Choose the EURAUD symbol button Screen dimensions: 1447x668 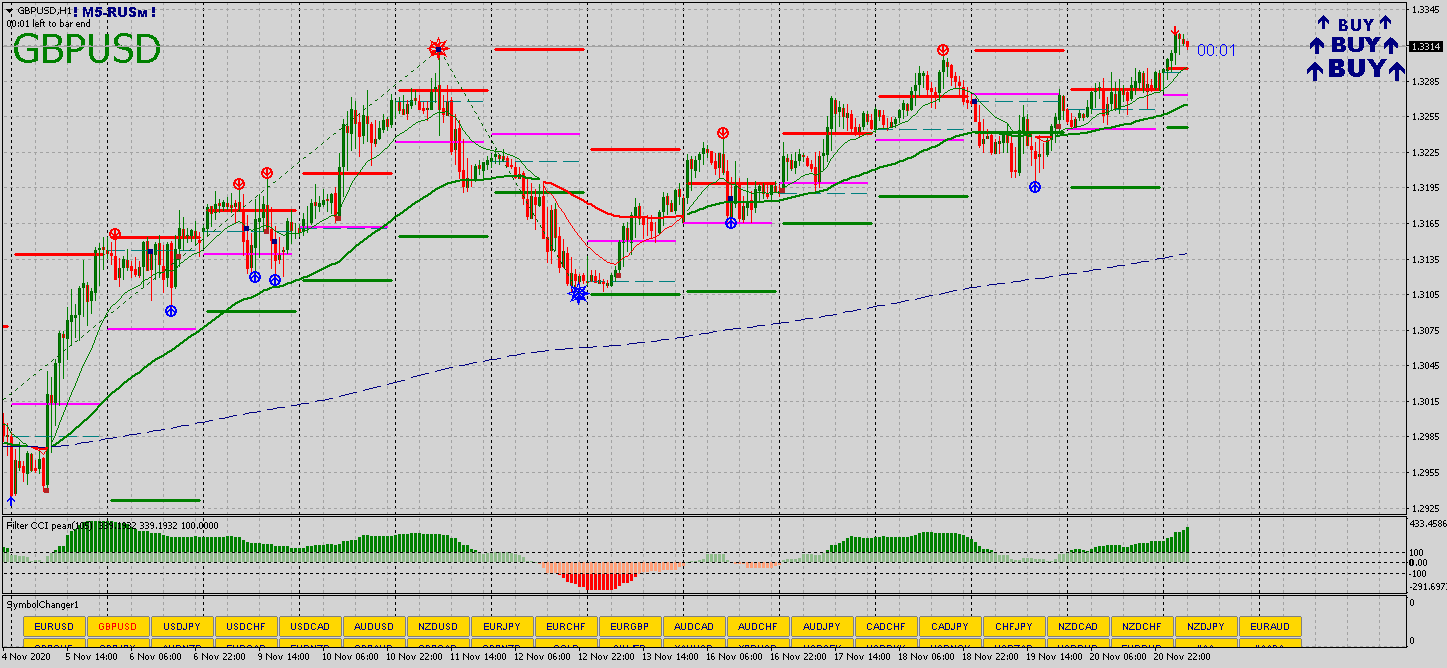tap(1270, 626)
